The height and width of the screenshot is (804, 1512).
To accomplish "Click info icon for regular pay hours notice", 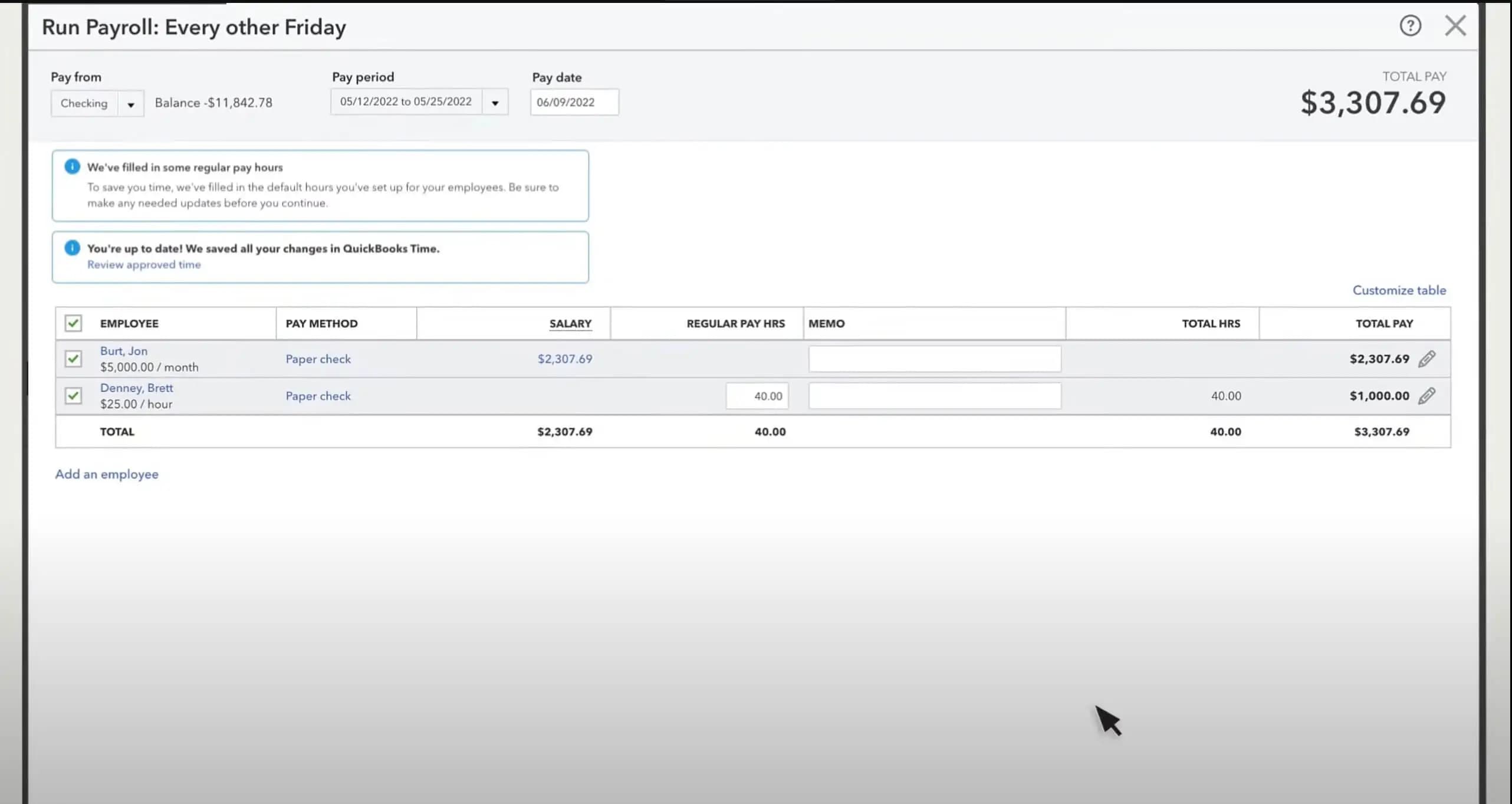I will (72, 166).
